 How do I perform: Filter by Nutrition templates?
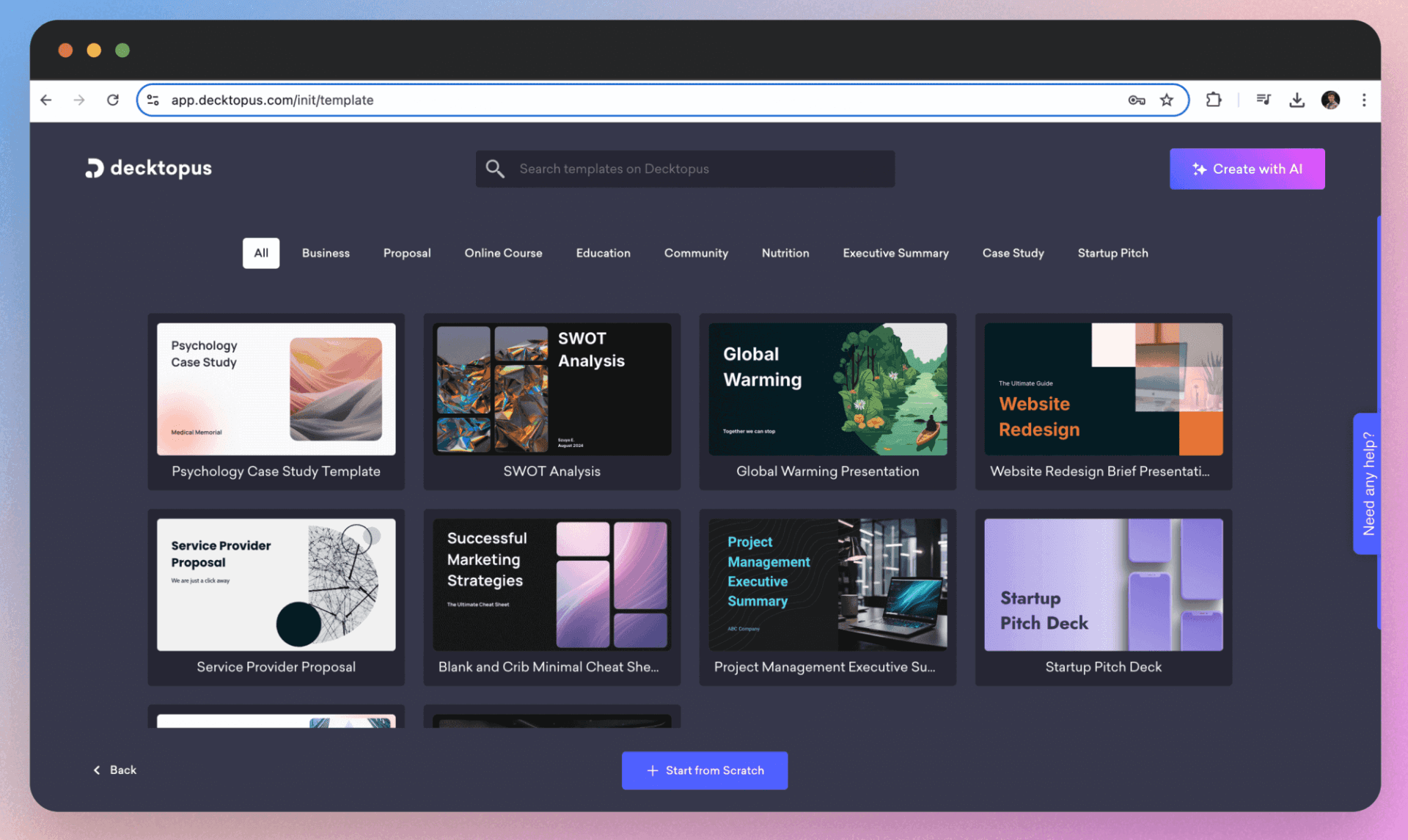coord(785,253)
